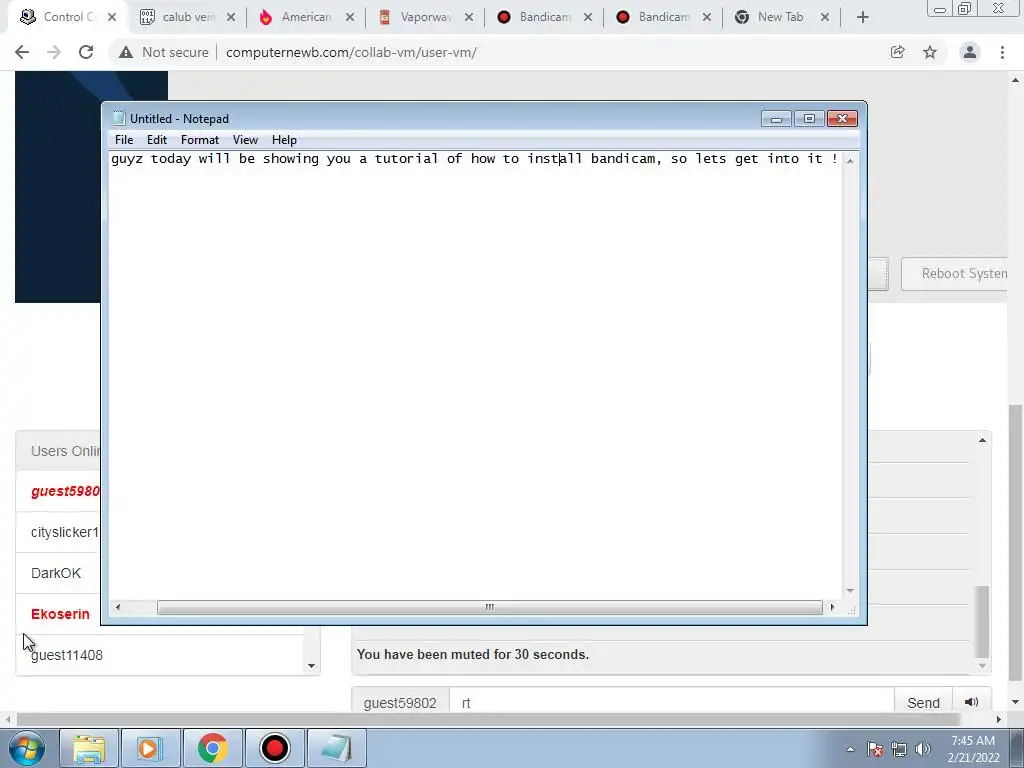This screenshot has height=768, width=1024.
Task: Open Notepad Format menu
Action: tap(200, 140)
